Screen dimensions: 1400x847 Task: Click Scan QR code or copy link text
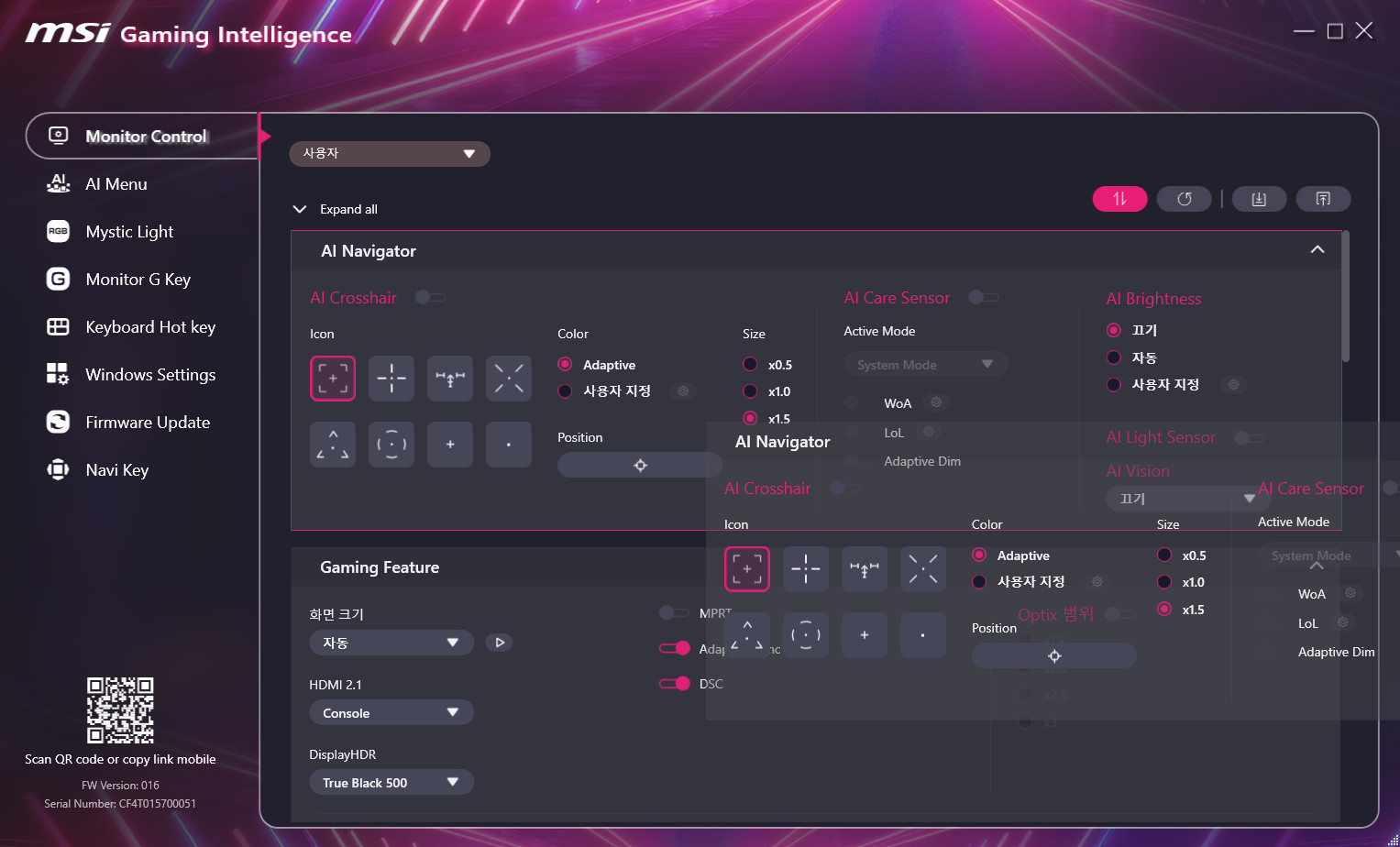(x=120, y=760)
